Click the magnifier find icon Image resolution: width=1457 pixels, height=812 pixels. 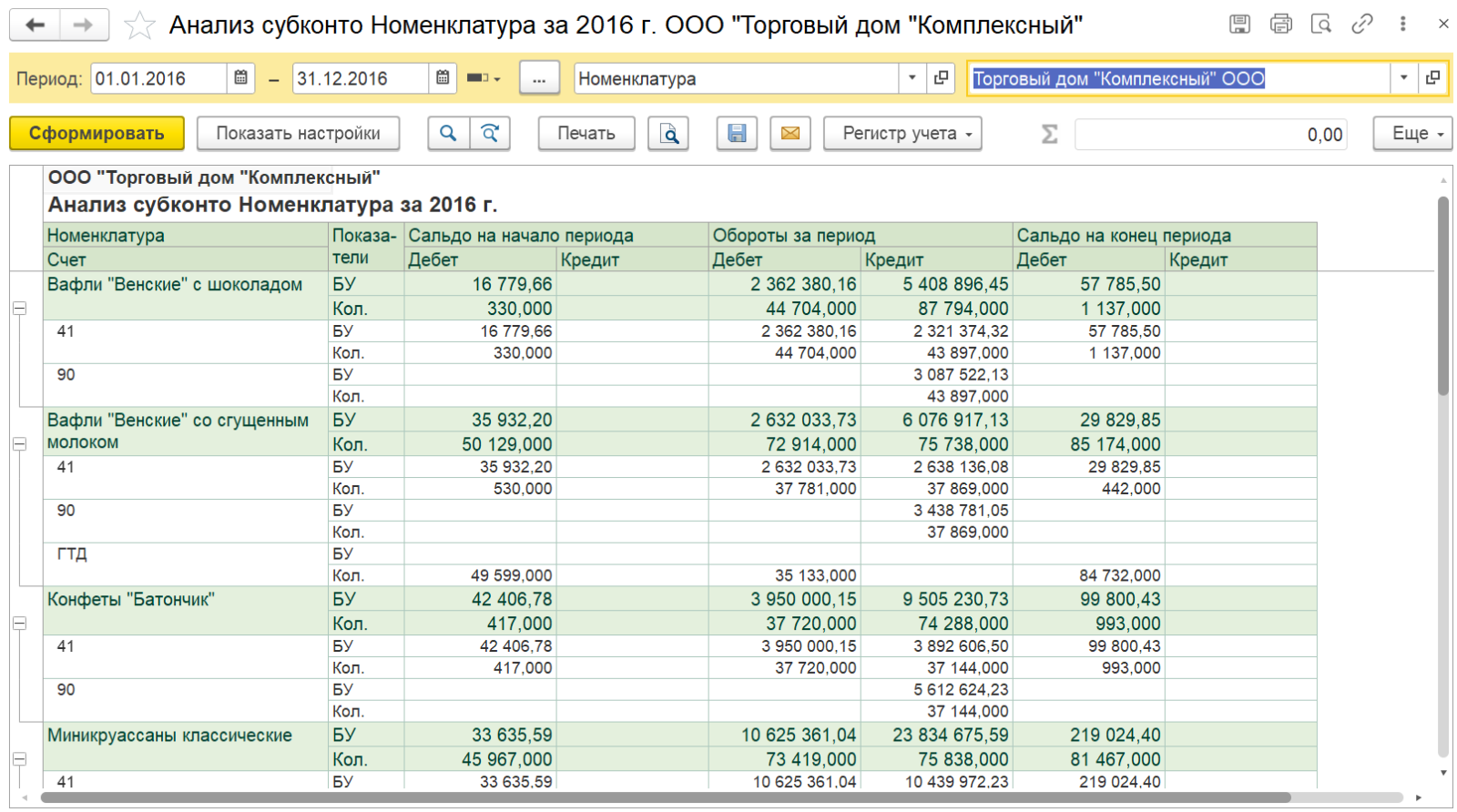(x=448, y=133)
